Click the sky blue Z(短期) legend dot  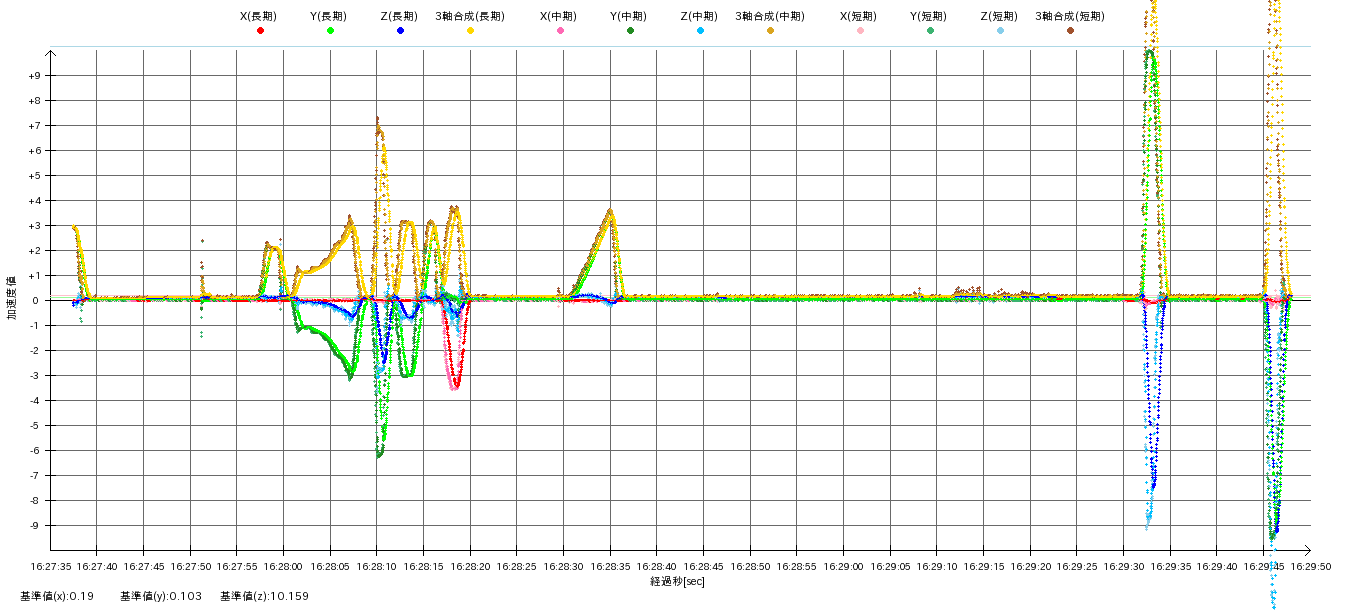[1000, 31]
